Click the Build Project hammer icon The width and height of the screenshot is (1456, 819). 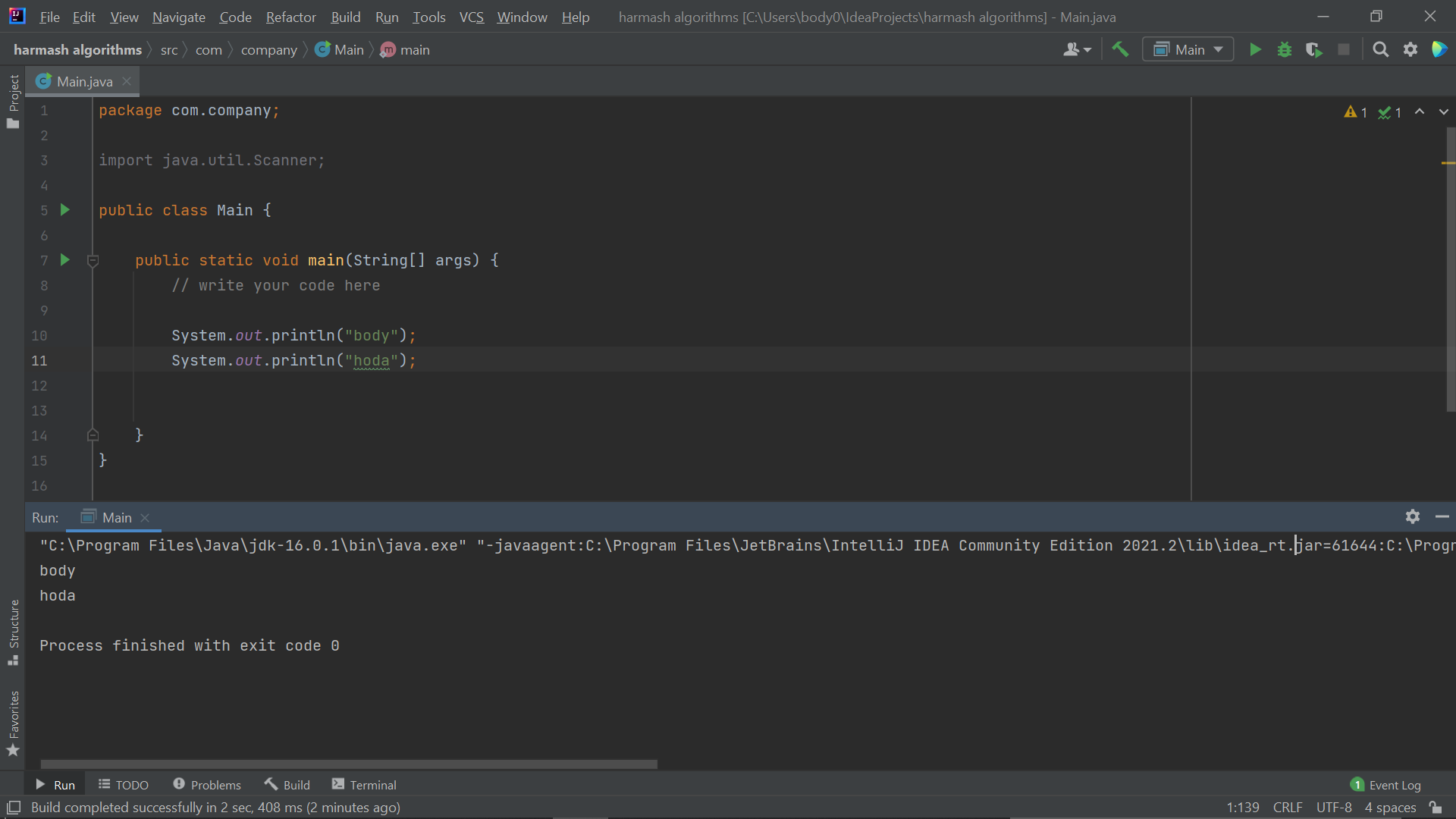click(x=1120, y=49)
